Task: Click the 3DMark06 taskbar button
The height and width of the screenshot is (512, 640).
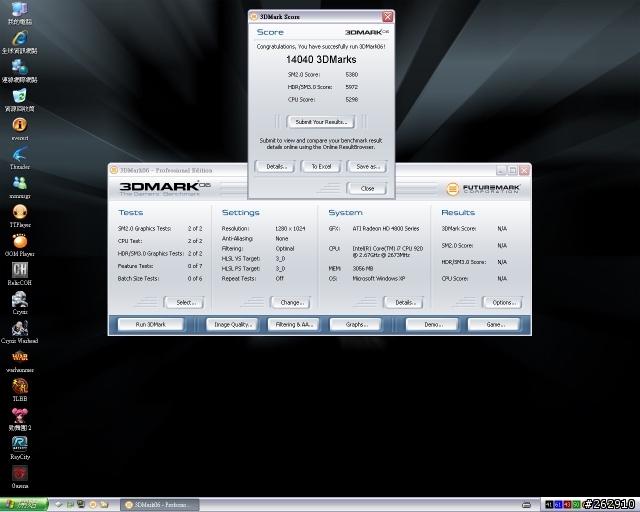Action: pos(160,505)
